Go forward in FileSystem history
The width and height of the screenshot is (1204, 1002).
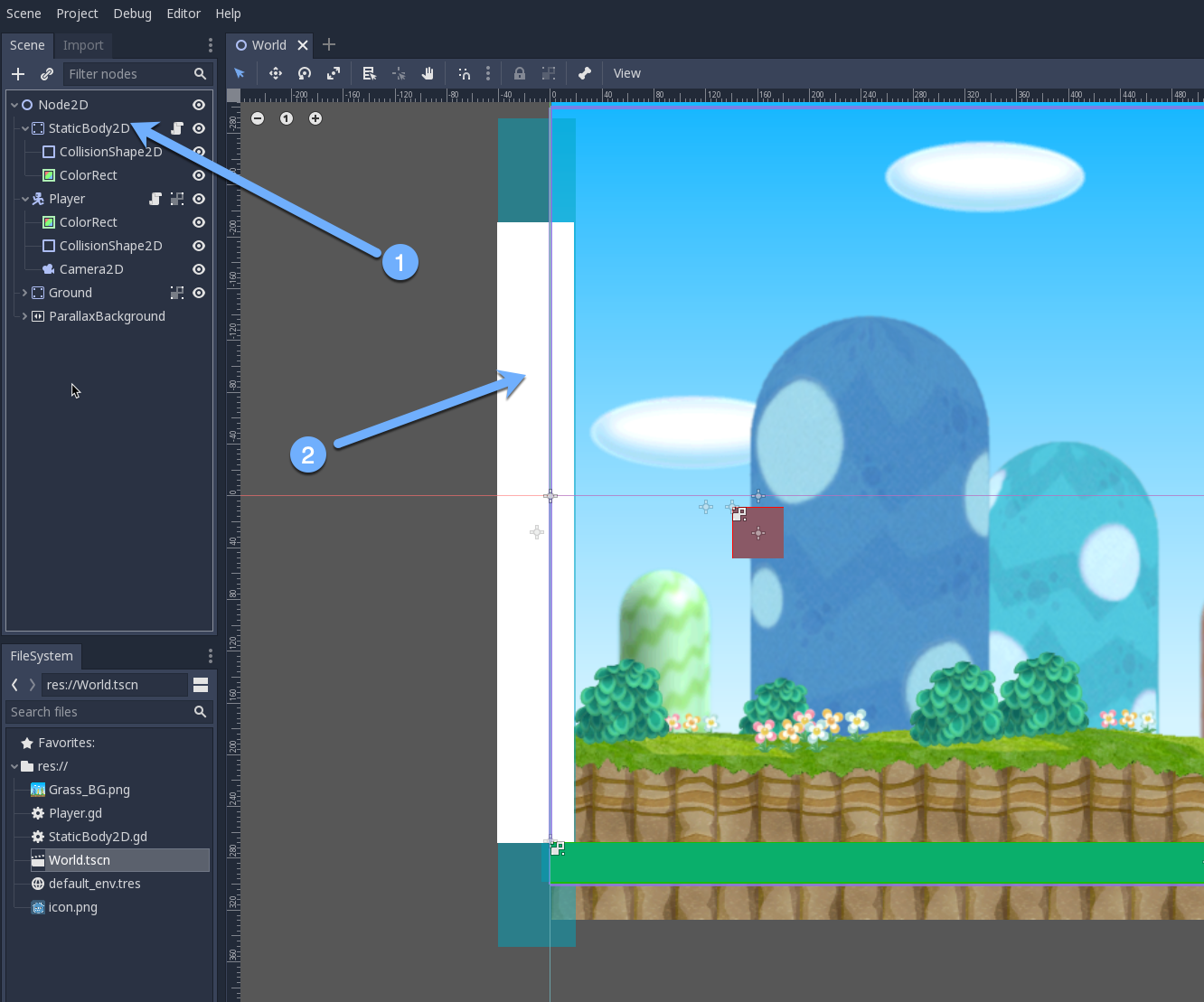(33, 685)
